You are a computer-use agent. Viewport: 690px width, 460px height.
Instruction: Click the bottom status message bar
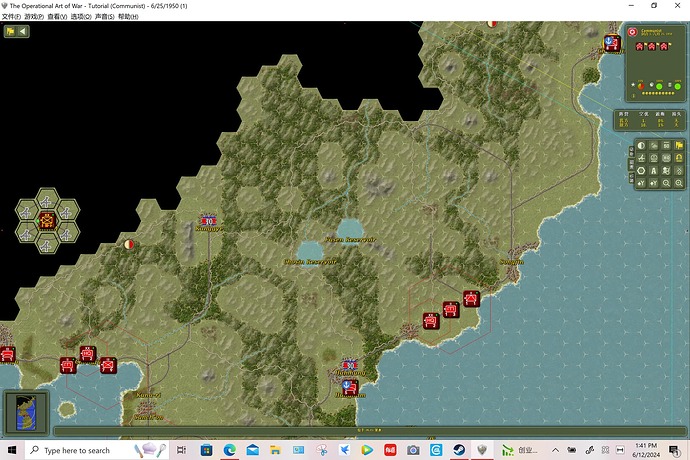click(370, 430)
